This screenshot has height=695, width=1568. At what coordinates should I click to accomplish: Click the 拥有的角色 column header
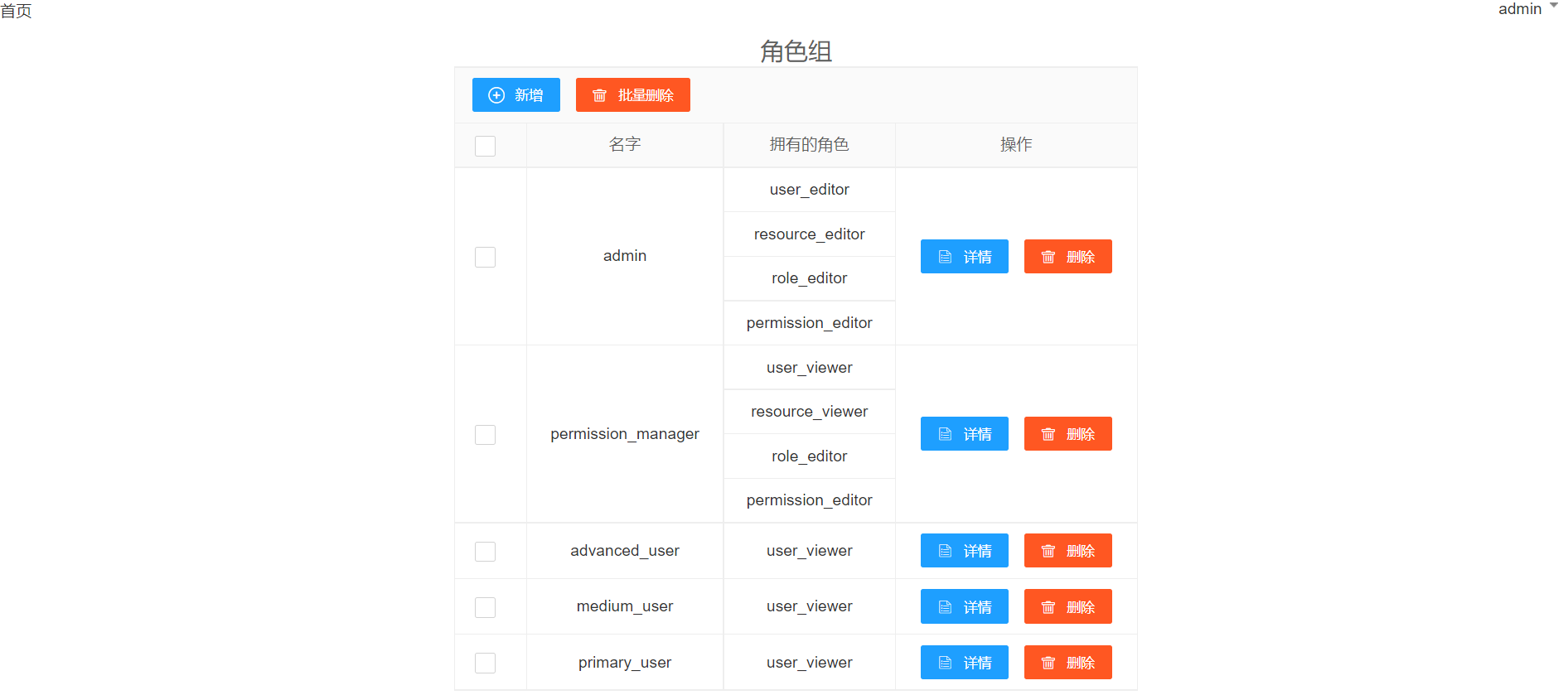tap(809, 145)
